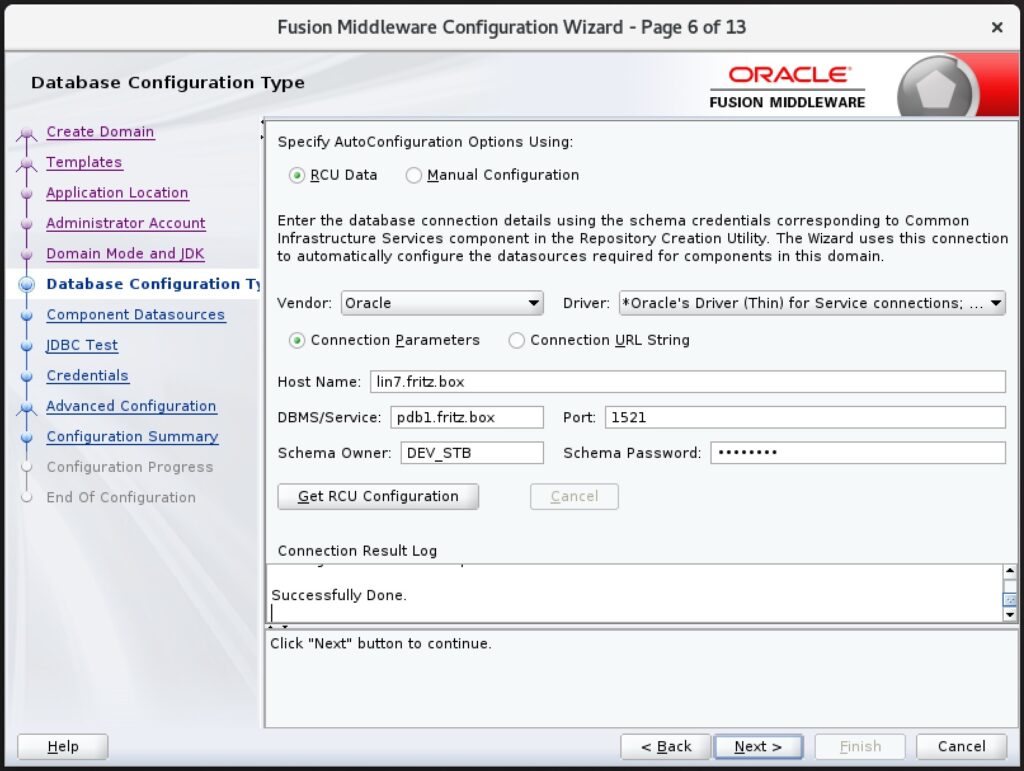The height and width of the screenshot is (771, 1024).
Task: Click the Configuration Progress step bullet
Action: coord(27,467)
